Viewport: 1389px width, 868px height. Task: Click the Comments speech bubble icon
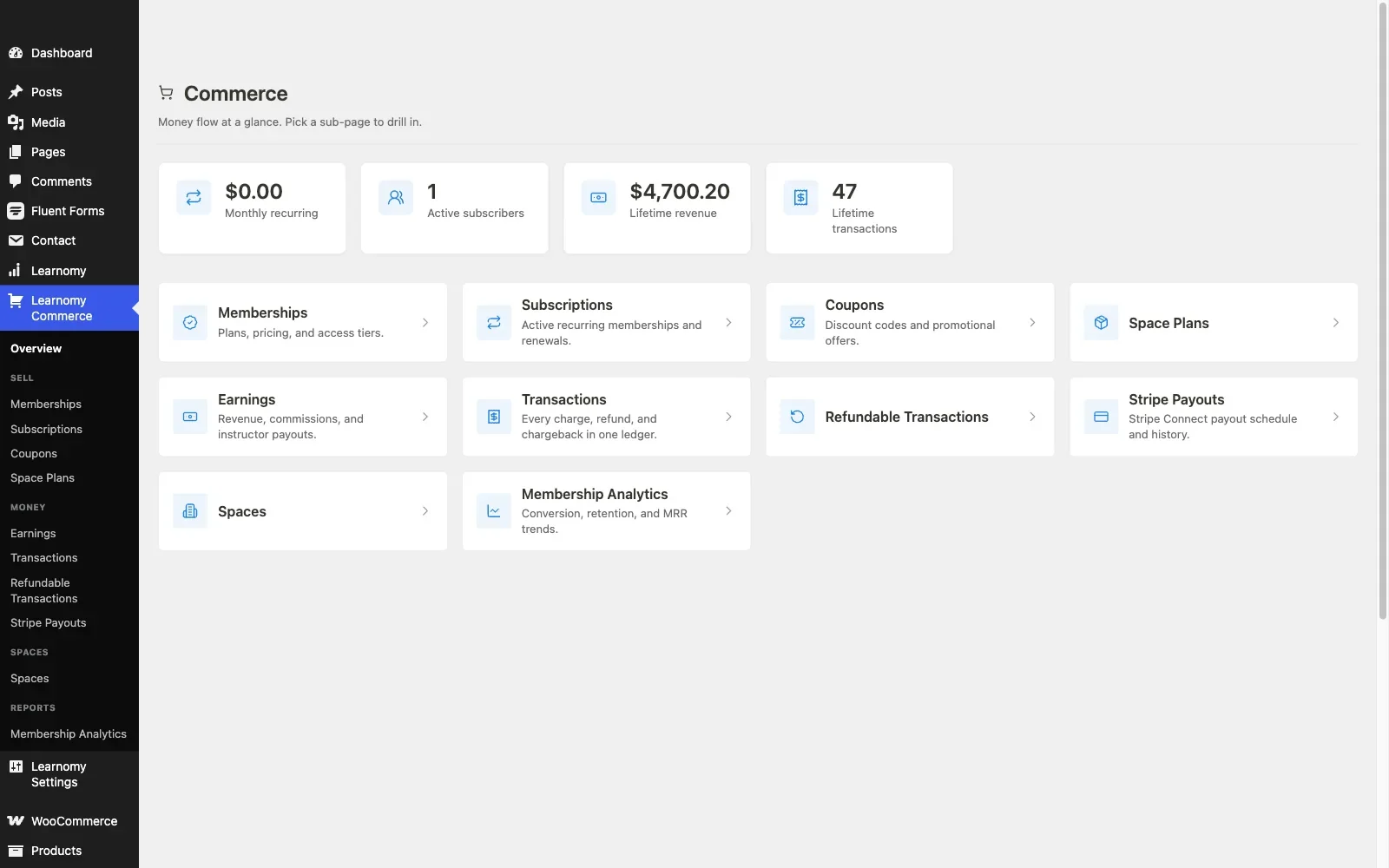[x=16, y=181]
